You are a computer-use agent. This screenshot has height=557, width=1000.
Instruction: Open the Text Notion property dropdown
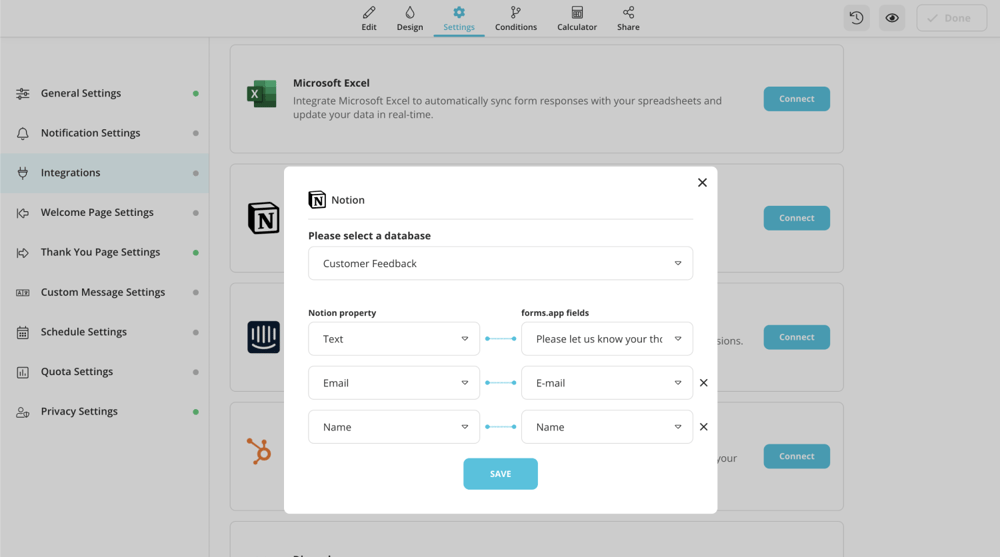[394, 339]
